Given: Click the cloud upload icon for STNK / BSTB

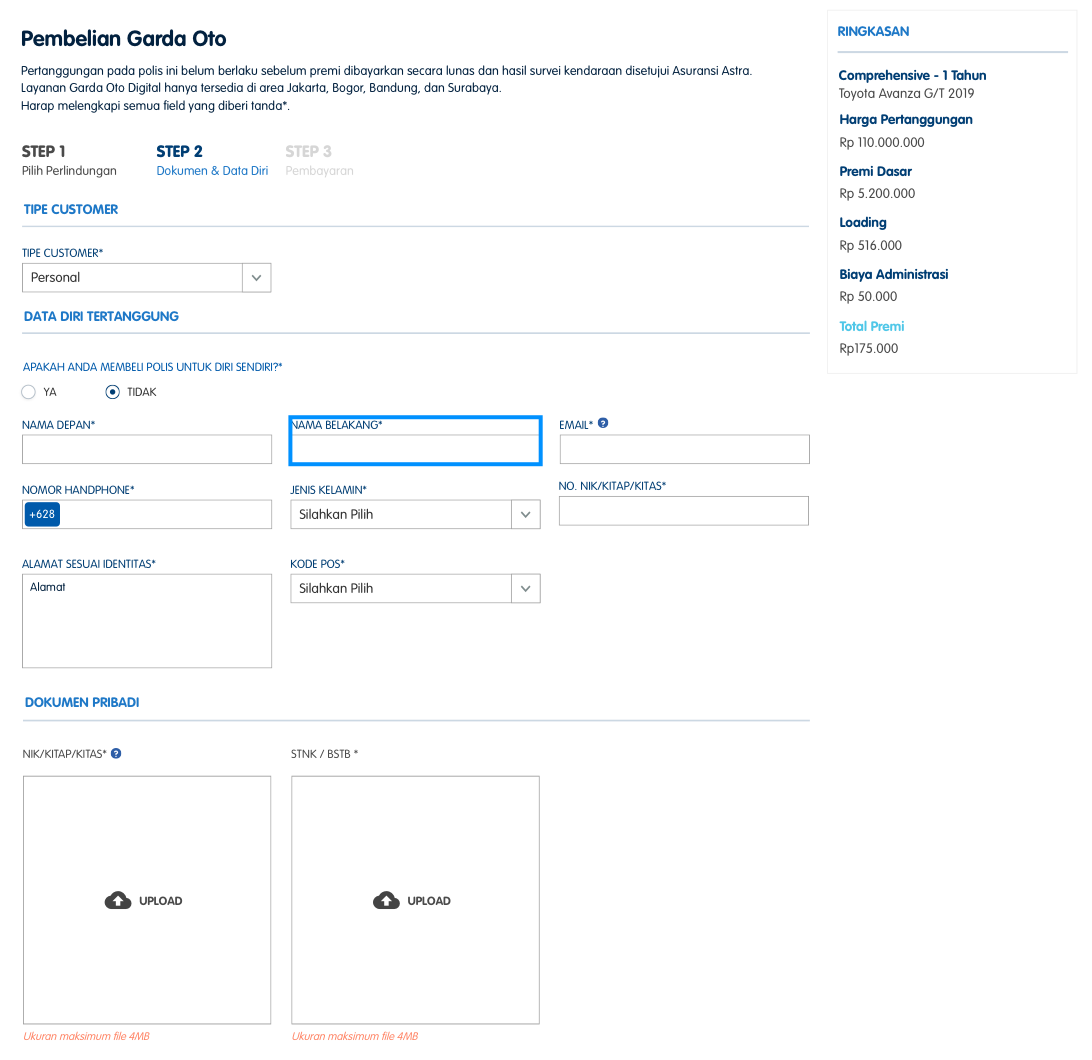Looking at the screenshot, I should click(x=386, y=900).
